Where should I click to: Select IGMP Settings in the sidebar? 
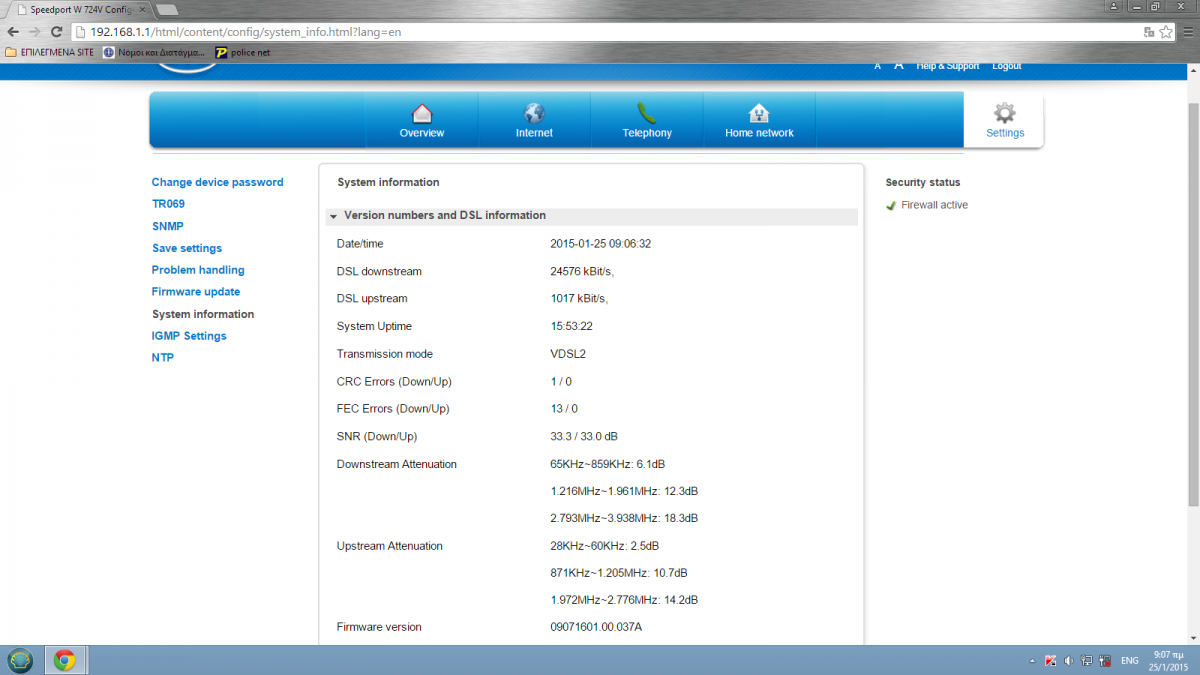pyautogui.click(x=189, y=336)
